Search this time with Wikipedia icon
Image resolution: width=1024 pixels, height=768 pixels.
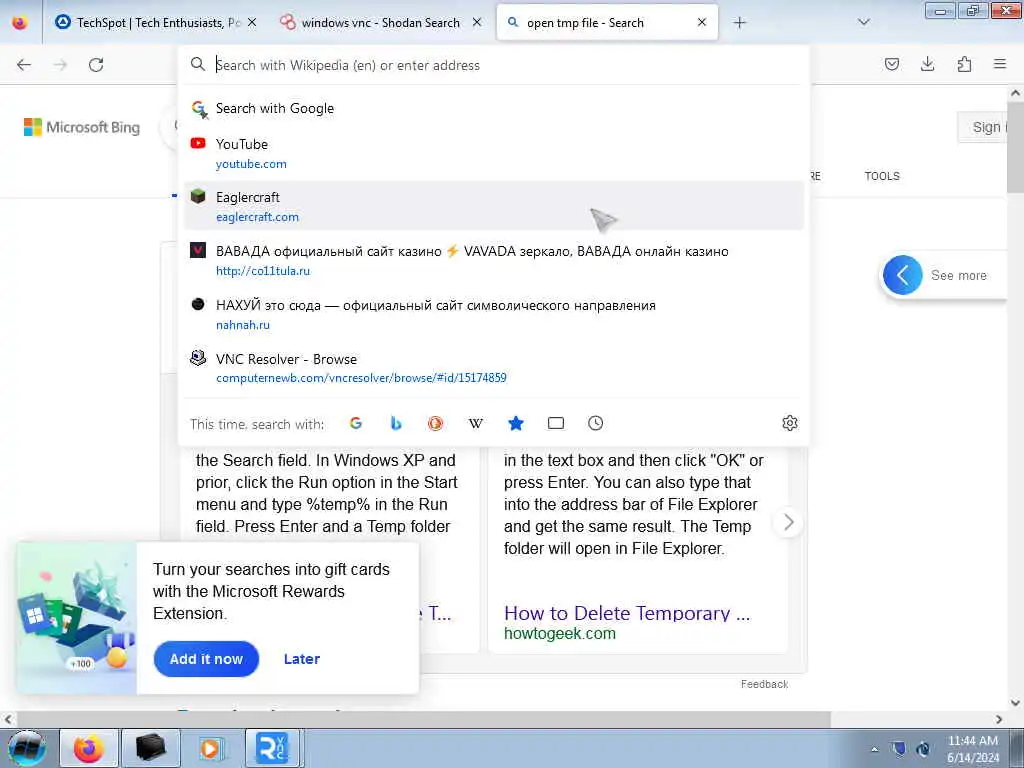click(x=475, y=423)
